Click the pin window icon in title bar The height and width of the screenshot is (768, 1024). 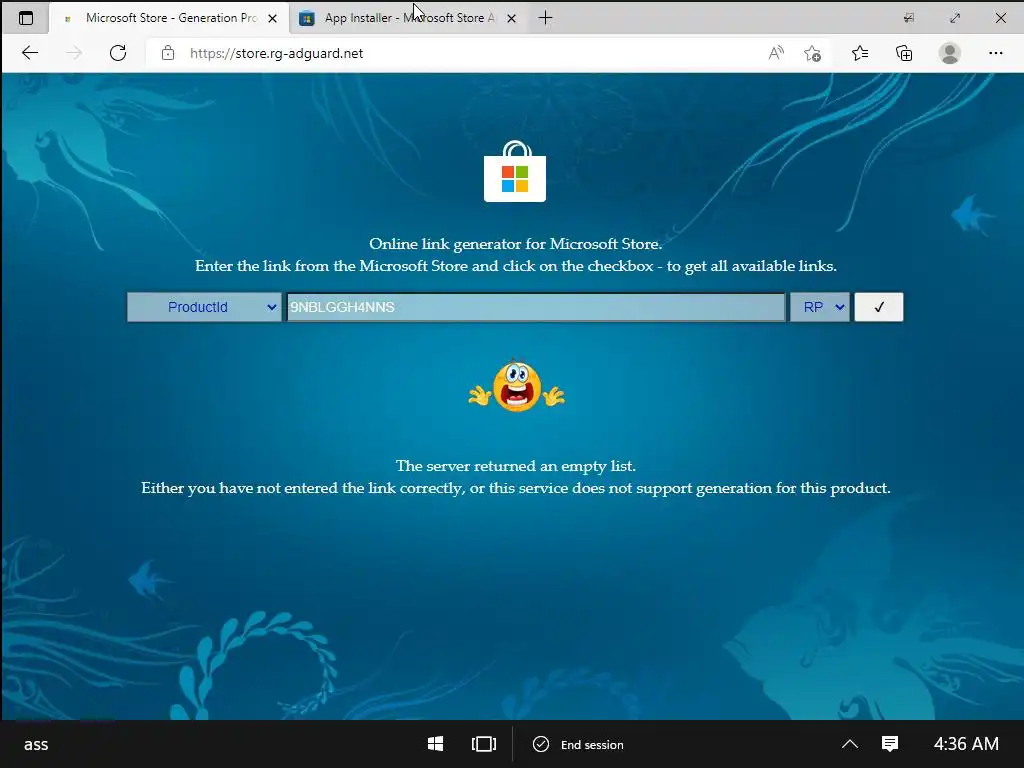908,18
